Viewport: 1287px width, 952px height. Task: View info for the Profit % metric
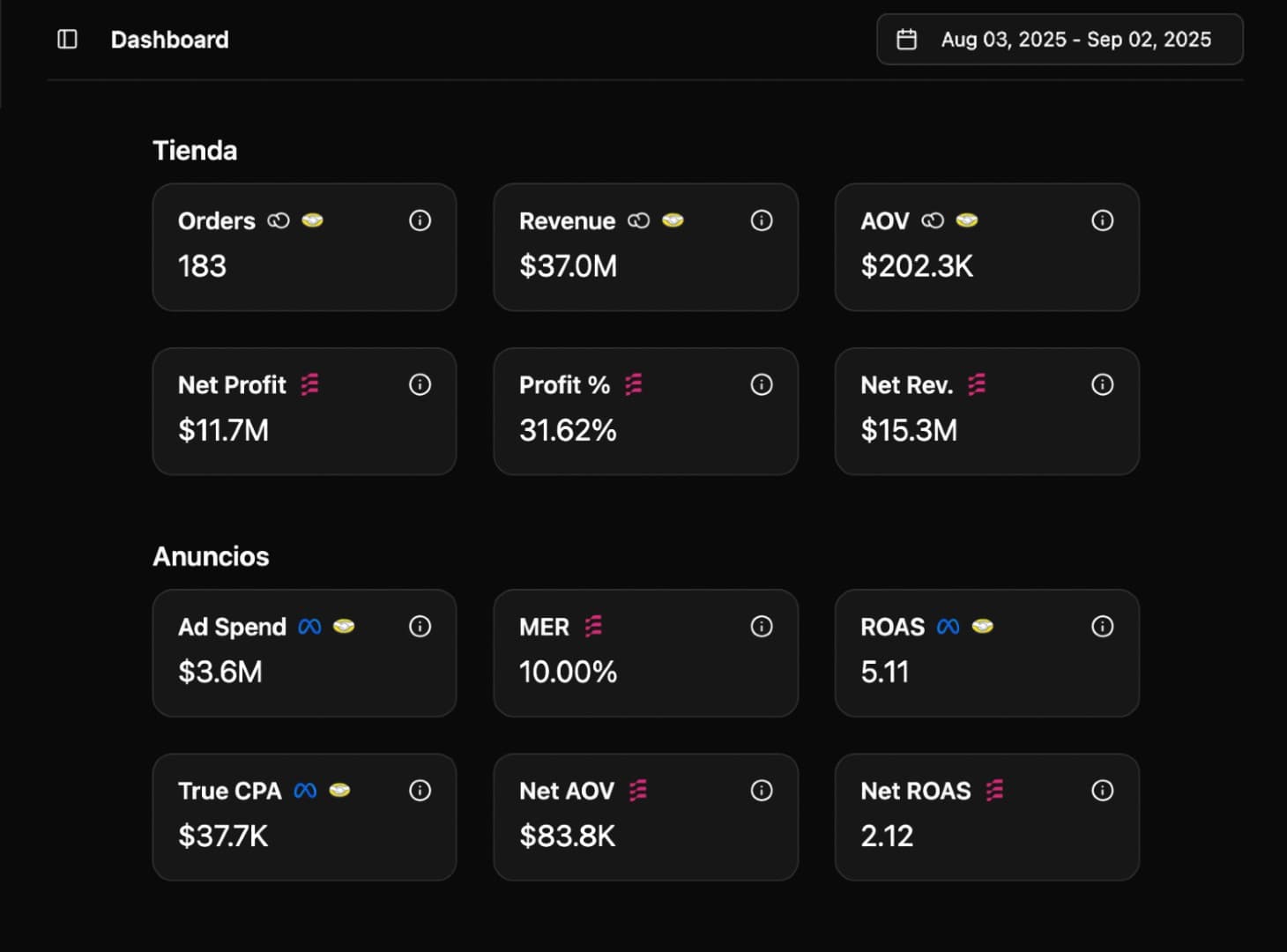tap(762, 384)
